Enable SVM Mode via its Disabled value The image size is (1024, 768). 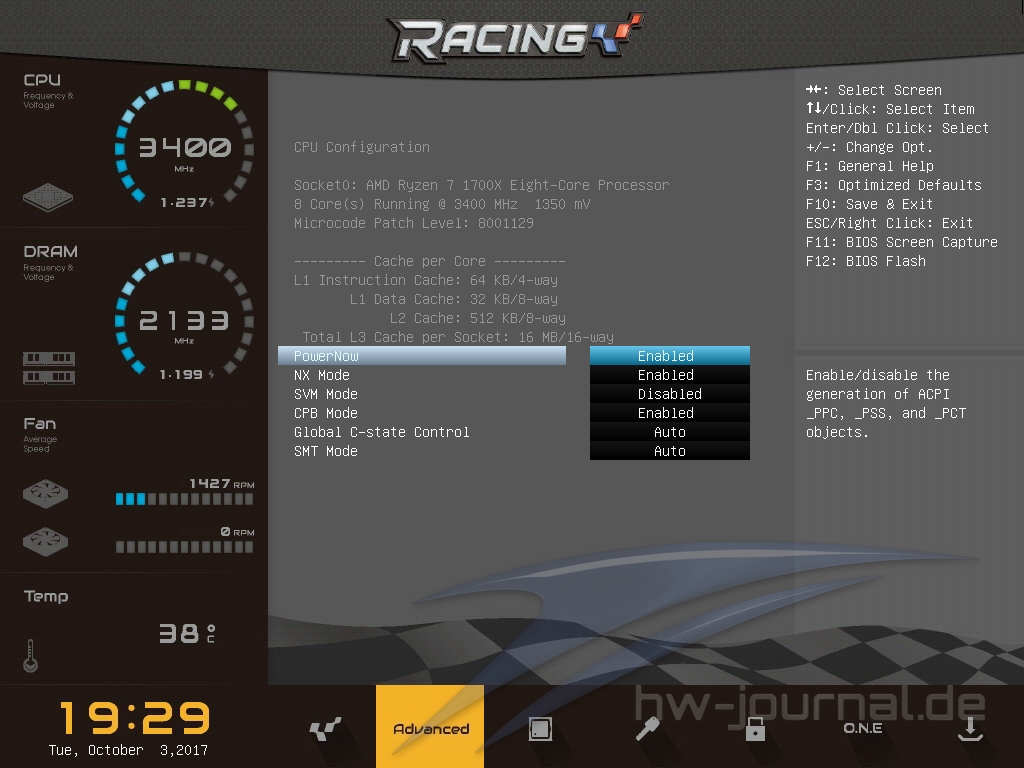point(669,394)
